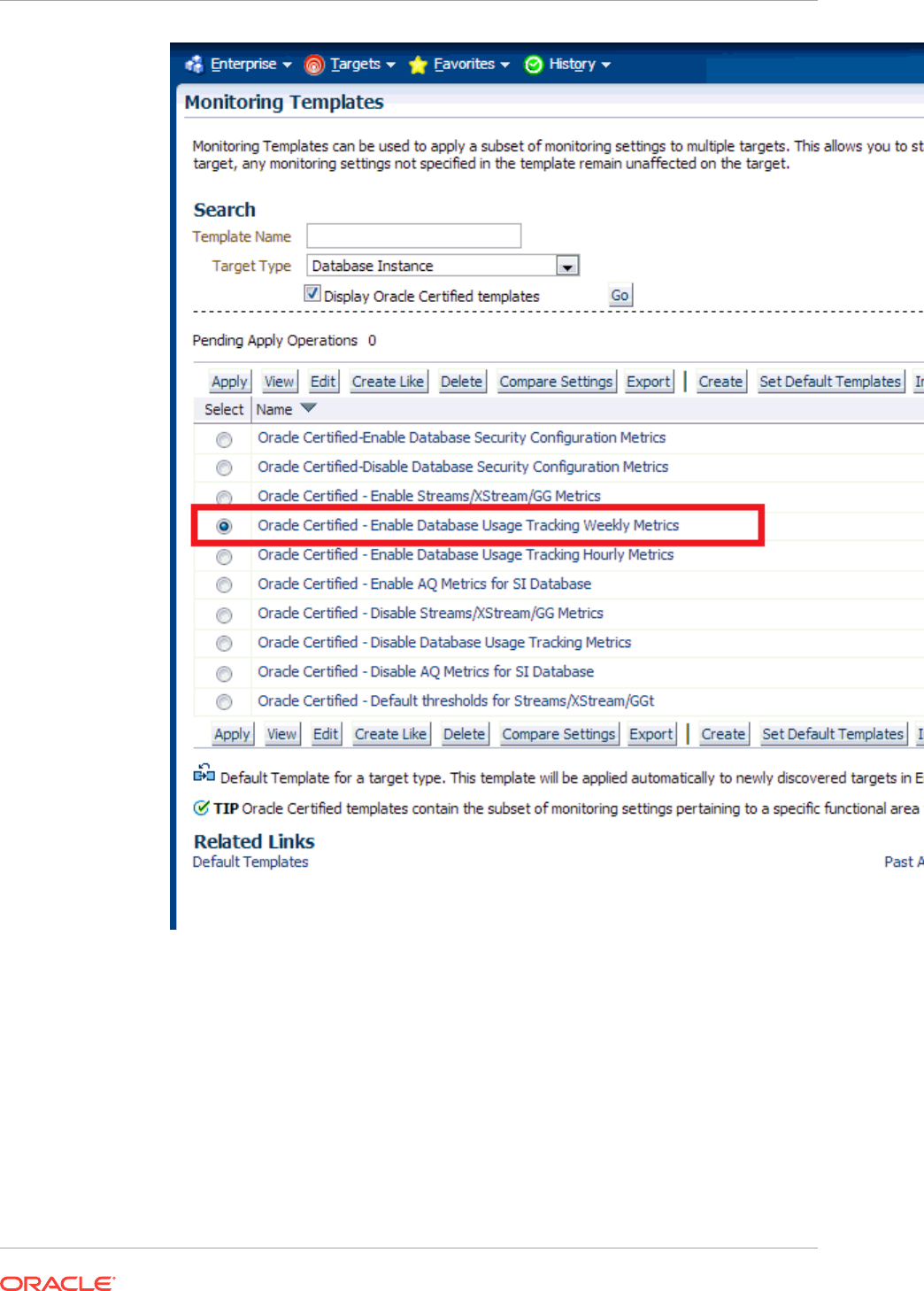Open Default Templates related link
Image resolution: width=924 pixels, height=1291 pixels.
[250, 862]
